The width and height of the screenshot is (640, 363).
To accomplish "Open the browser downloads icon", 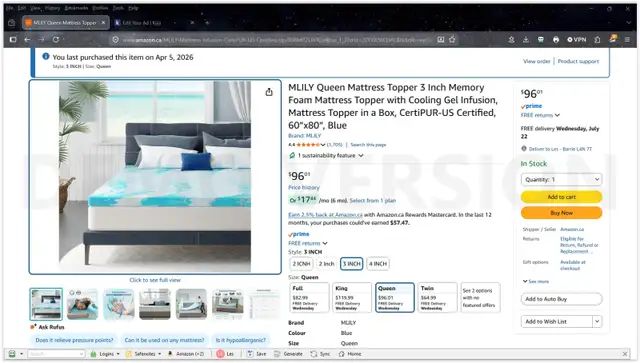I will tap(526, 40).
